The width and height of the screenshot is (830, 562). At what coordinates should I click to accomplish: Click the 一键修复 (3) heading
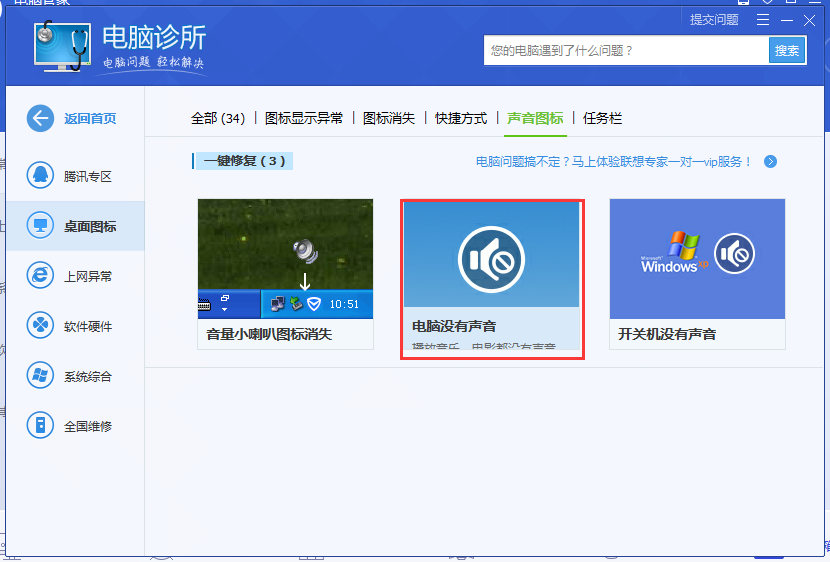point(244,161)
